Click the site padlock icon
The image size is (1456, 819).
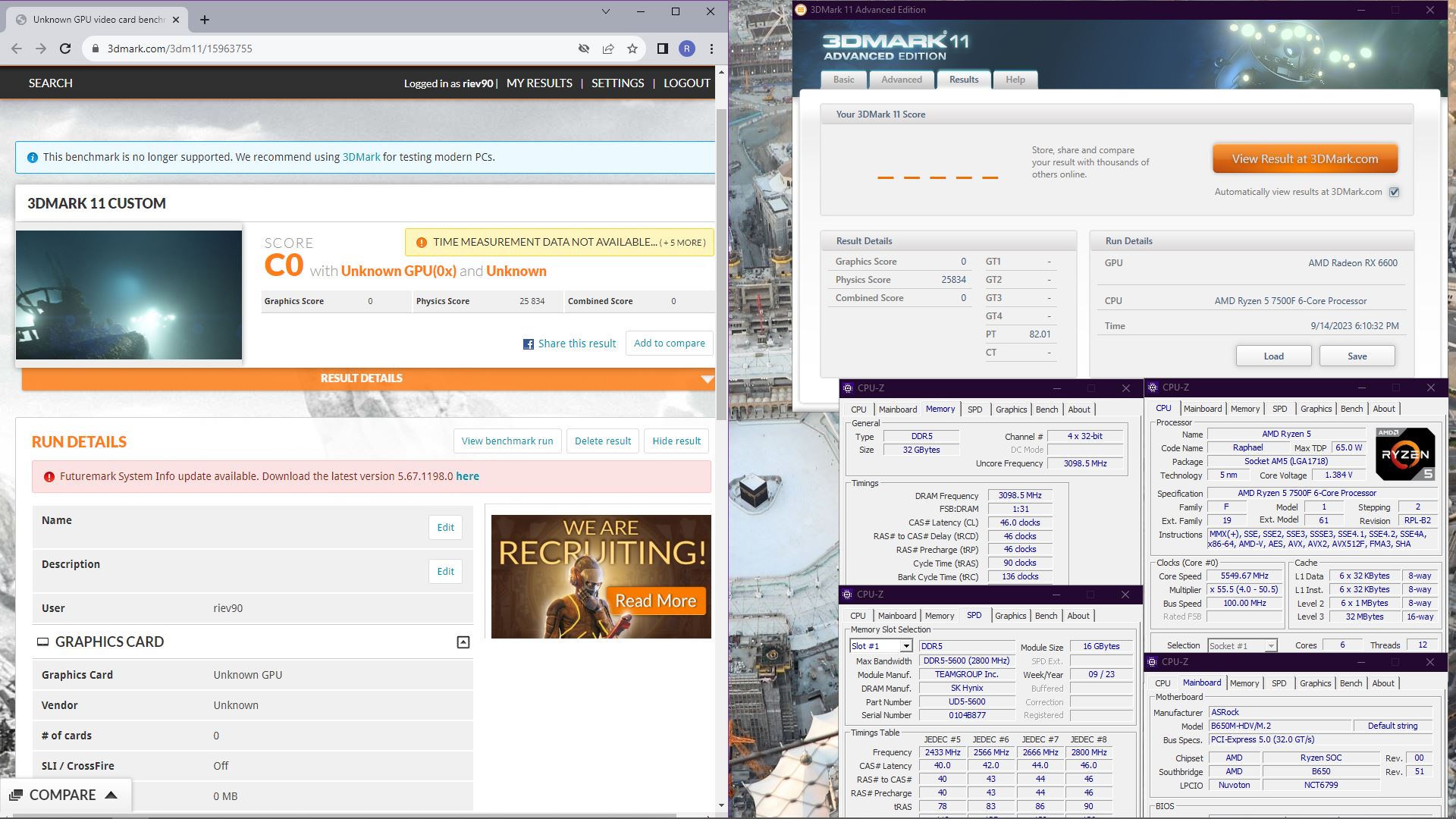(95, 49)
